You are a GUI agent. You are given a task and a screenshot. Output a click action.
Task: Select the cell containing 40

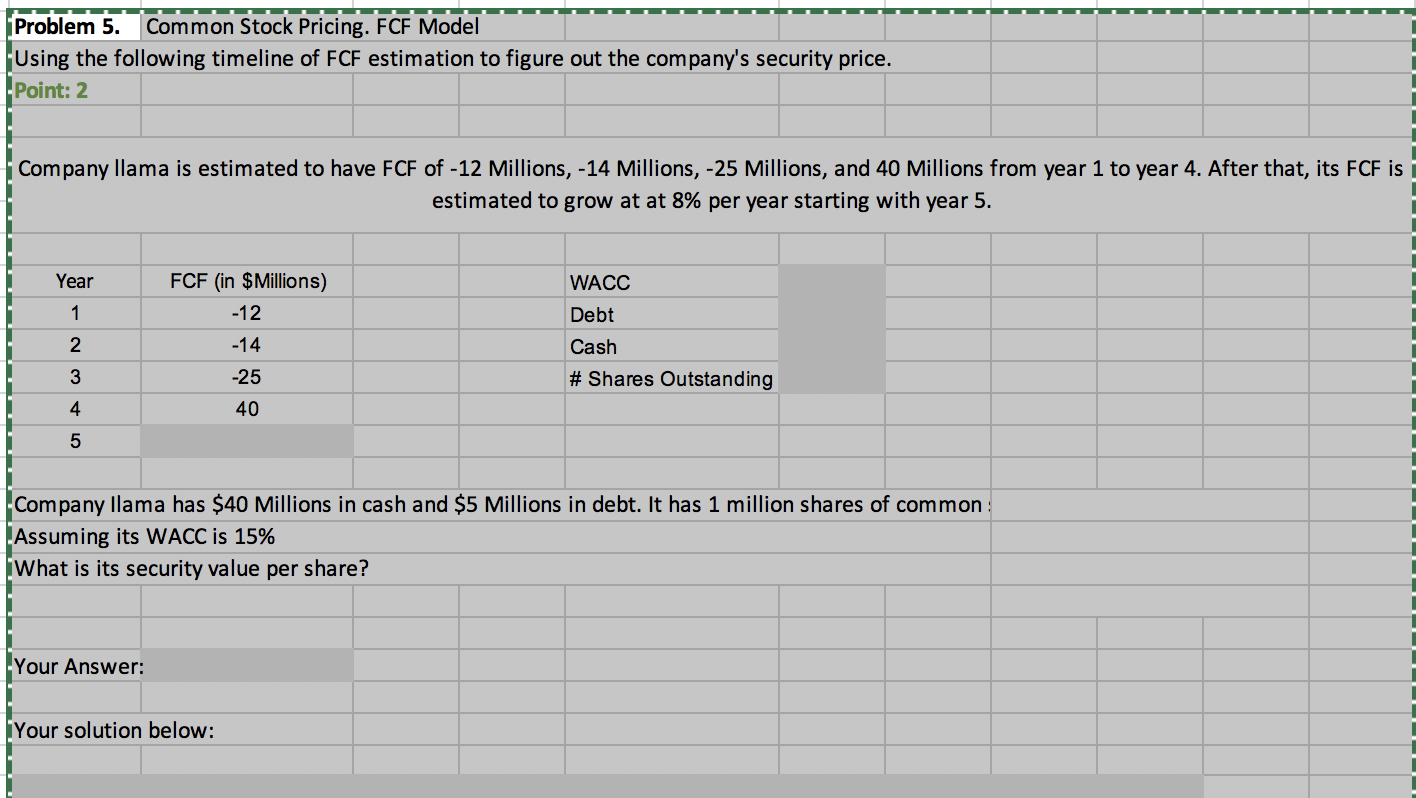(246, 409)
